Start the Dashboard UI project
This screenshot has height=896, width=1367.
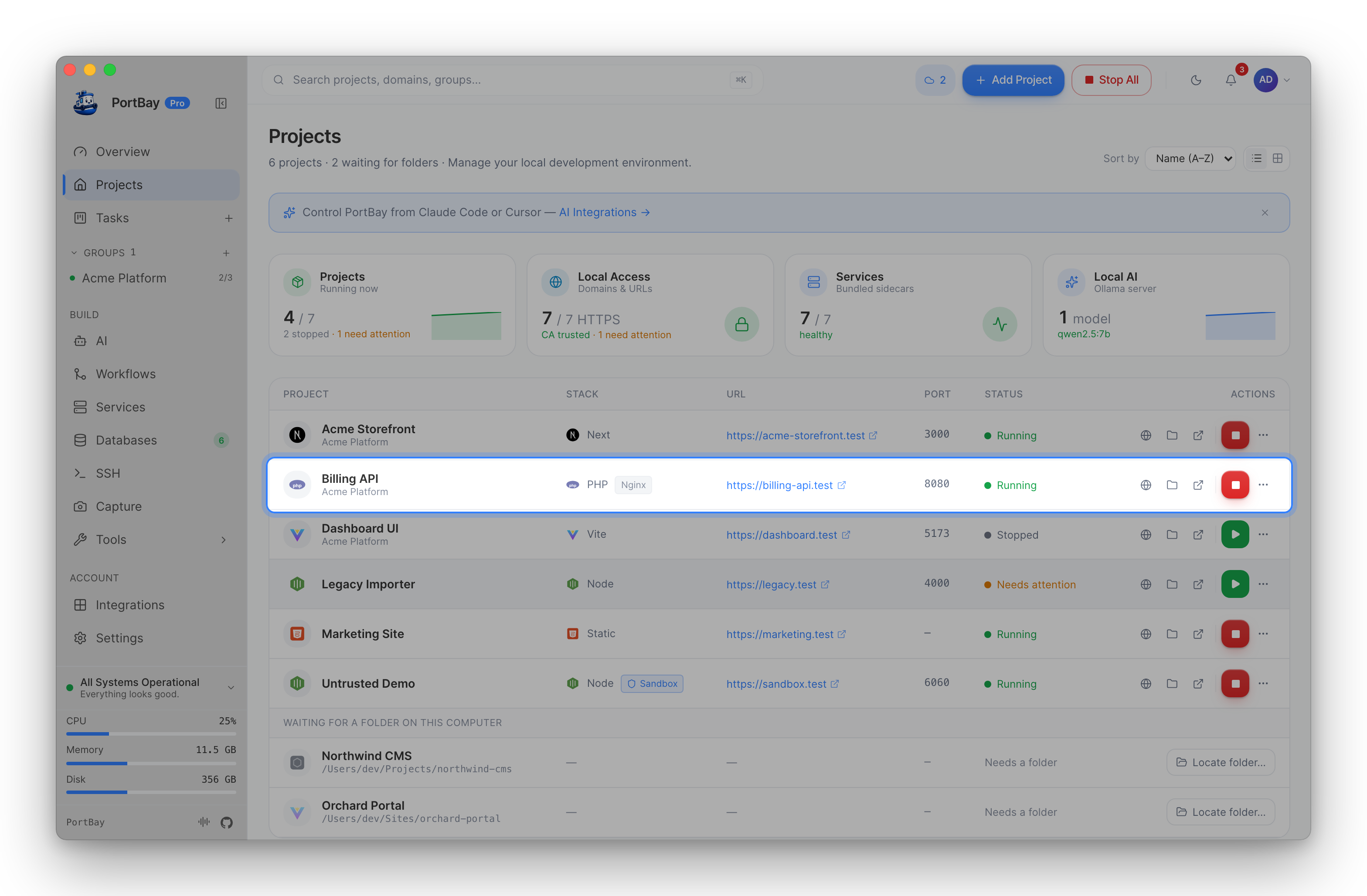tap(1235, 534)
